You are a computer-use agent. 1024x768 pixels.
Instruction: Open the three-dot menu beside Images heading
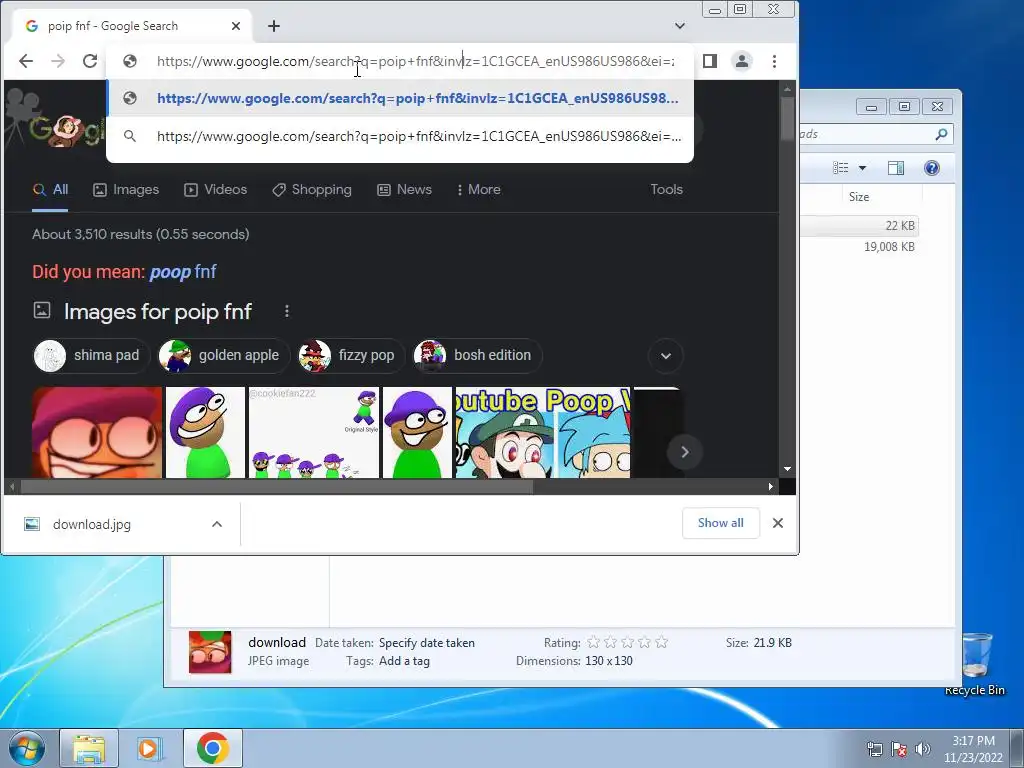tap(287, 312)
